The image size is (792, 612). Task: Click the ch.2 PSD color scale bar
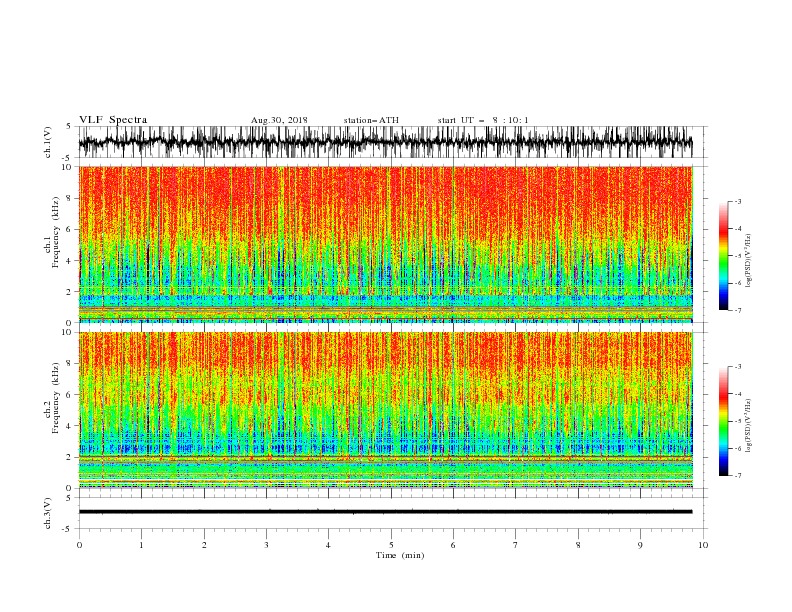click(x=724, y=421)
